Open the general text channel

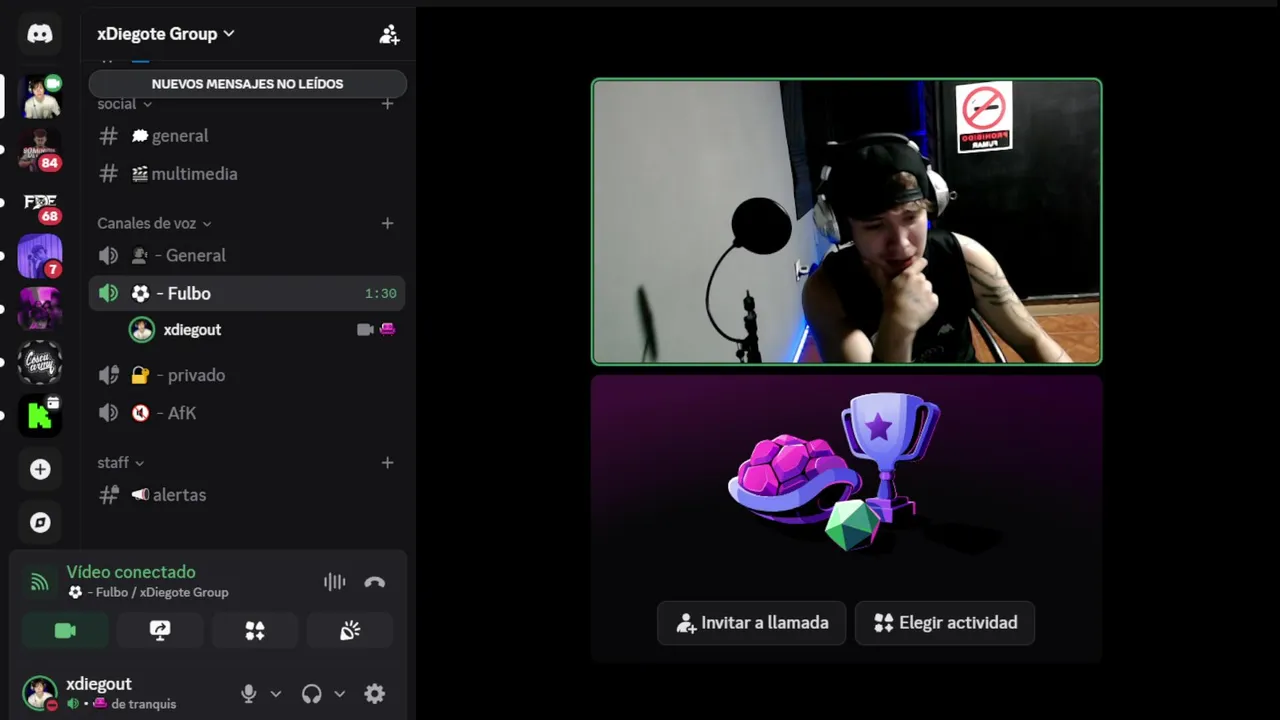pos(247,136)
